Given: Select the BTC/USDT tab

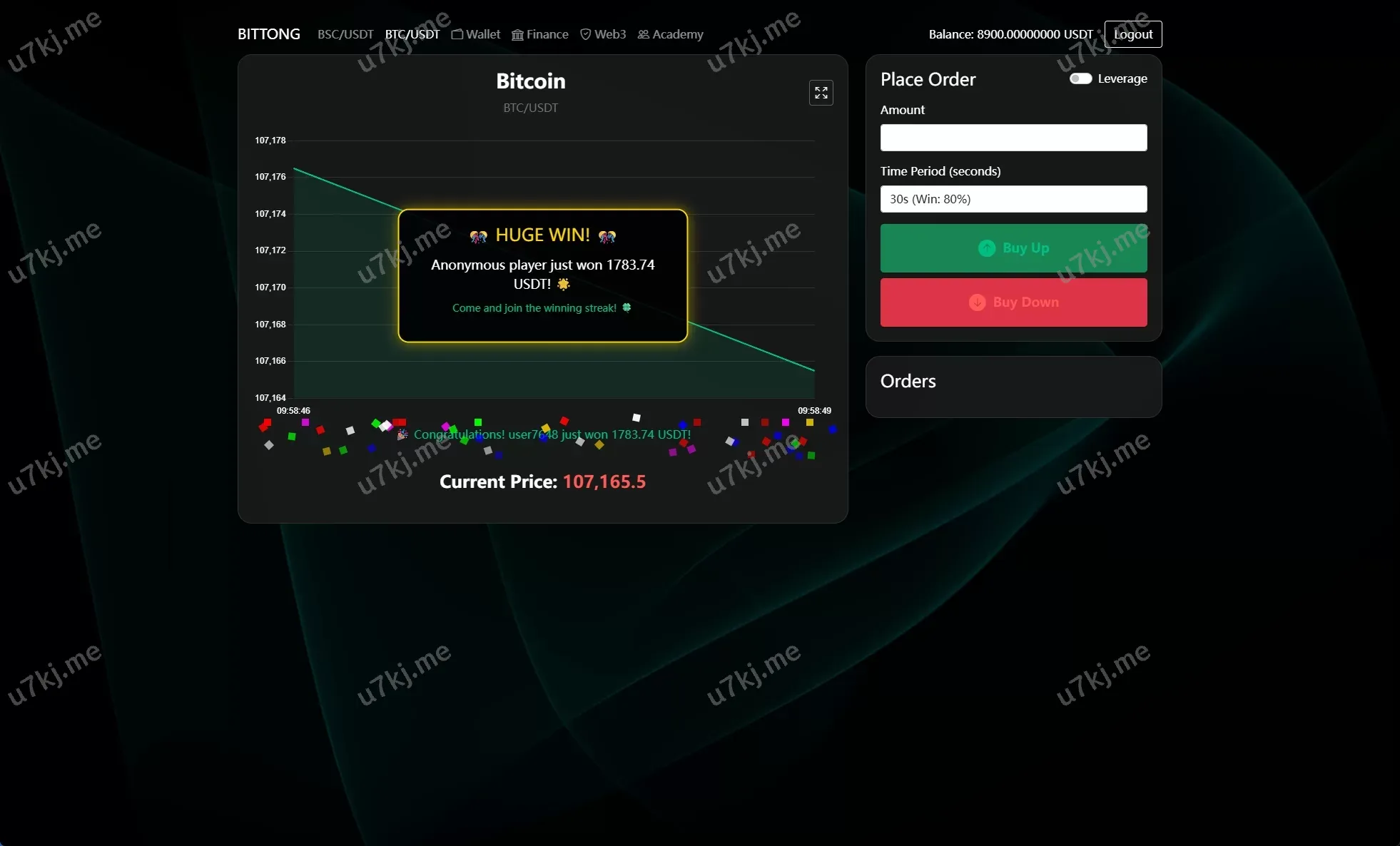Looking at the screenshot, I should tap(412, 34).
